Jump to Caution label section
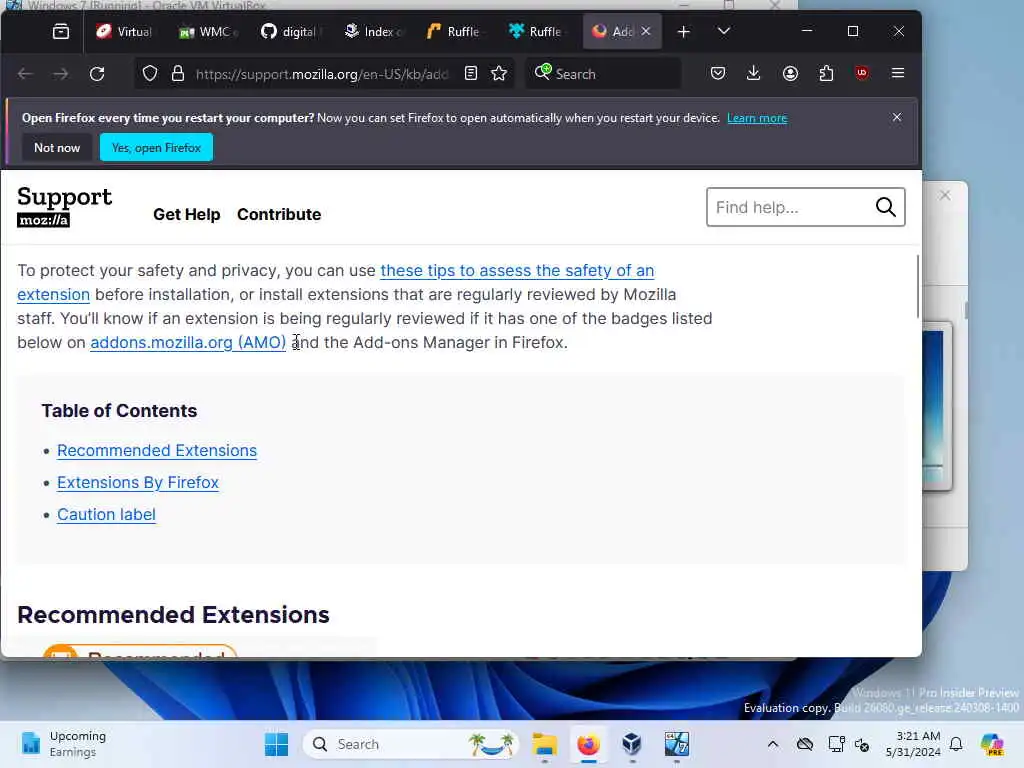Image resolution: width=1024 pixels, height=768 pixels. tap(106, 515)
